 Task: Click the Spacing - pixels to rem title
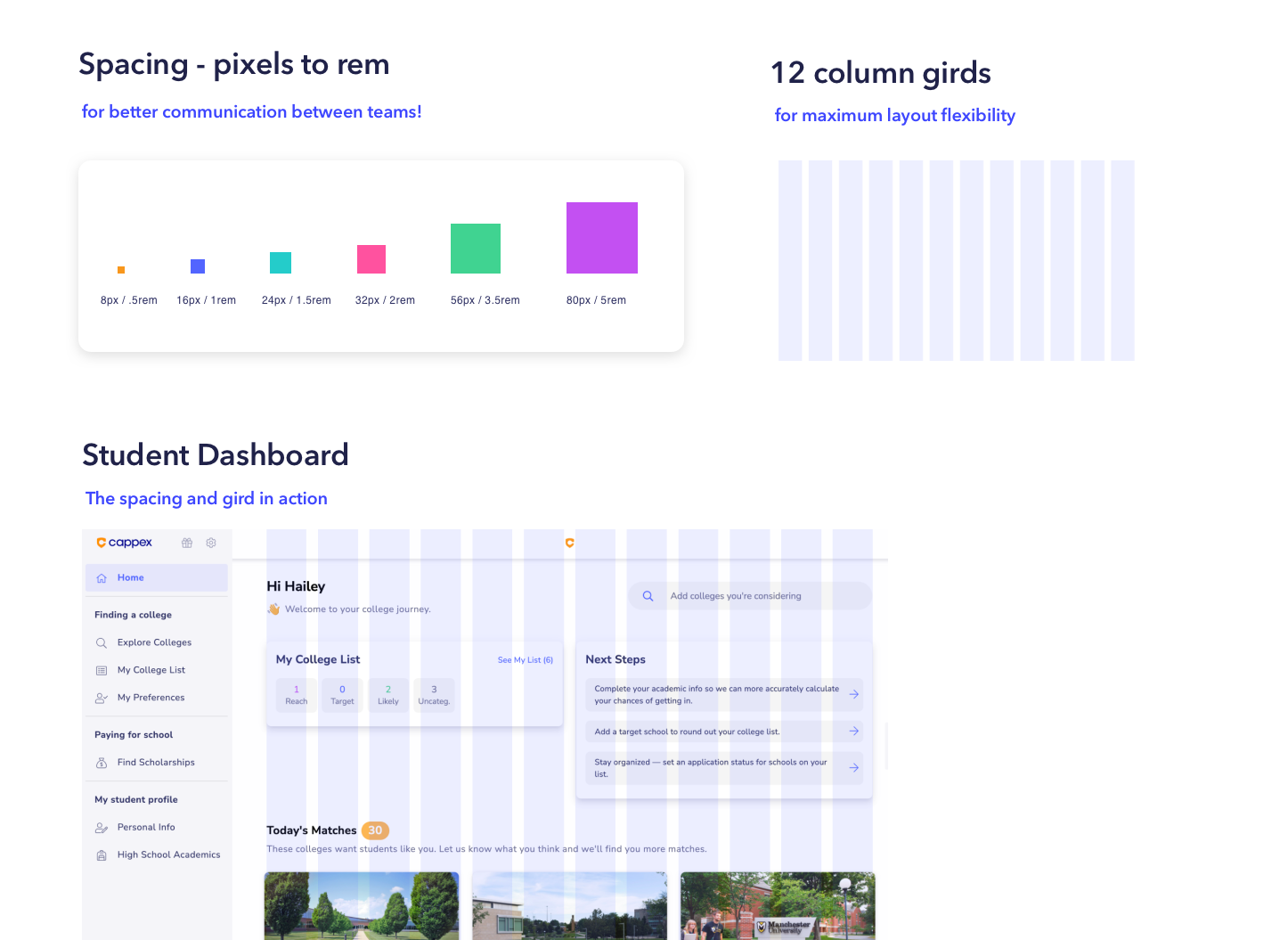coord(234,64)
